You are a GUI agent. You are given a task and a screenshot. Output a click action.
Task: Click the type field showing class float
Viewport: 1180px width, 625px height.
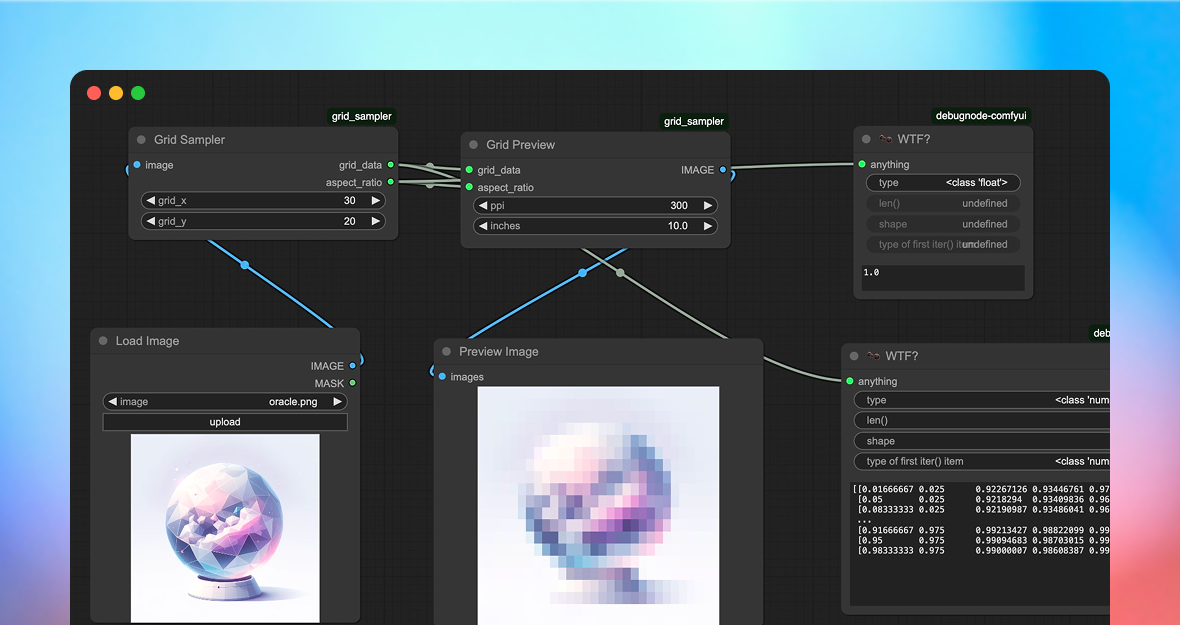click(943, 183)
